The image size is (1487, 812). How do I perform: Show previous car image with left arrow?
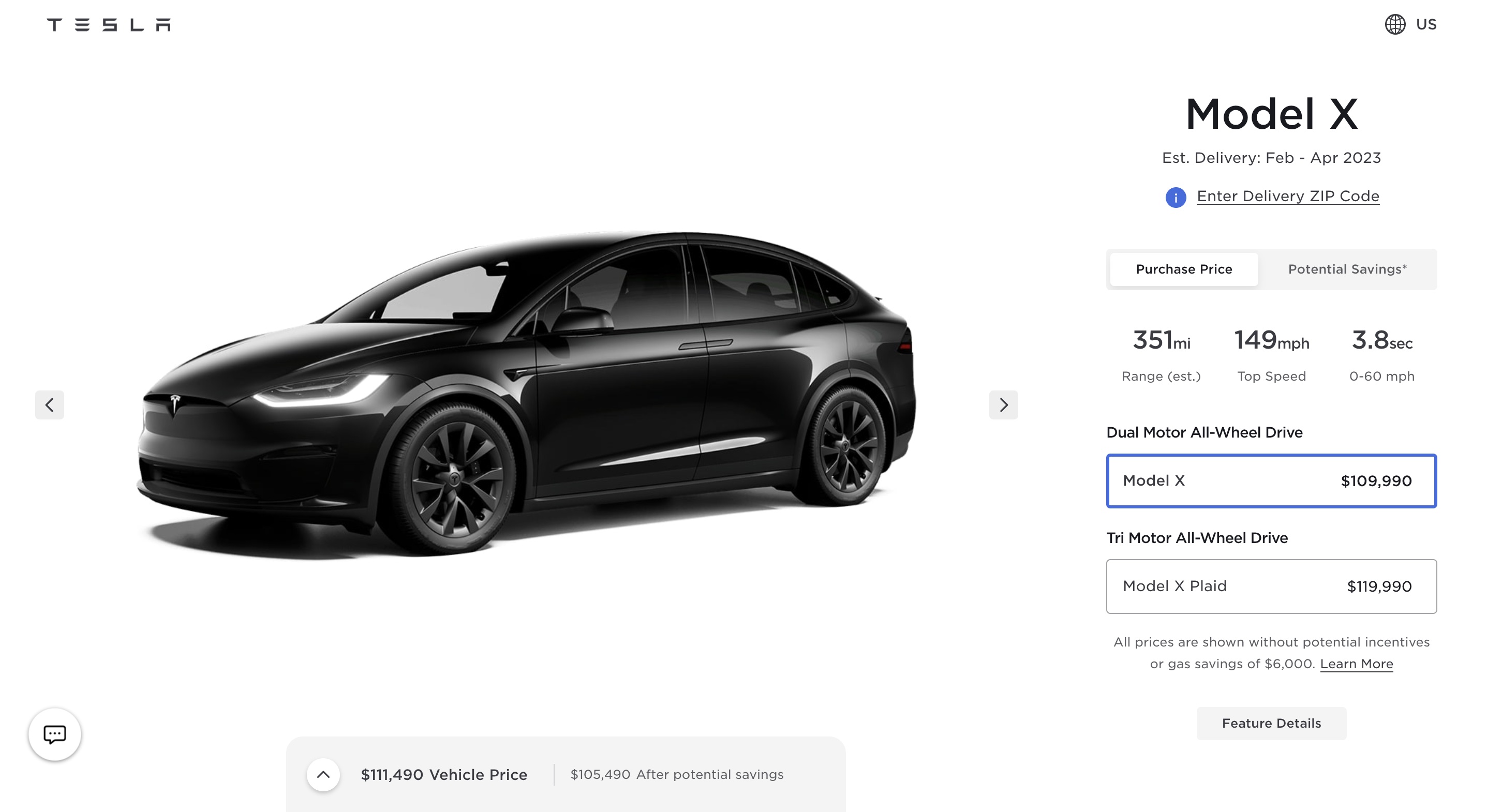(x=50, y=404)
